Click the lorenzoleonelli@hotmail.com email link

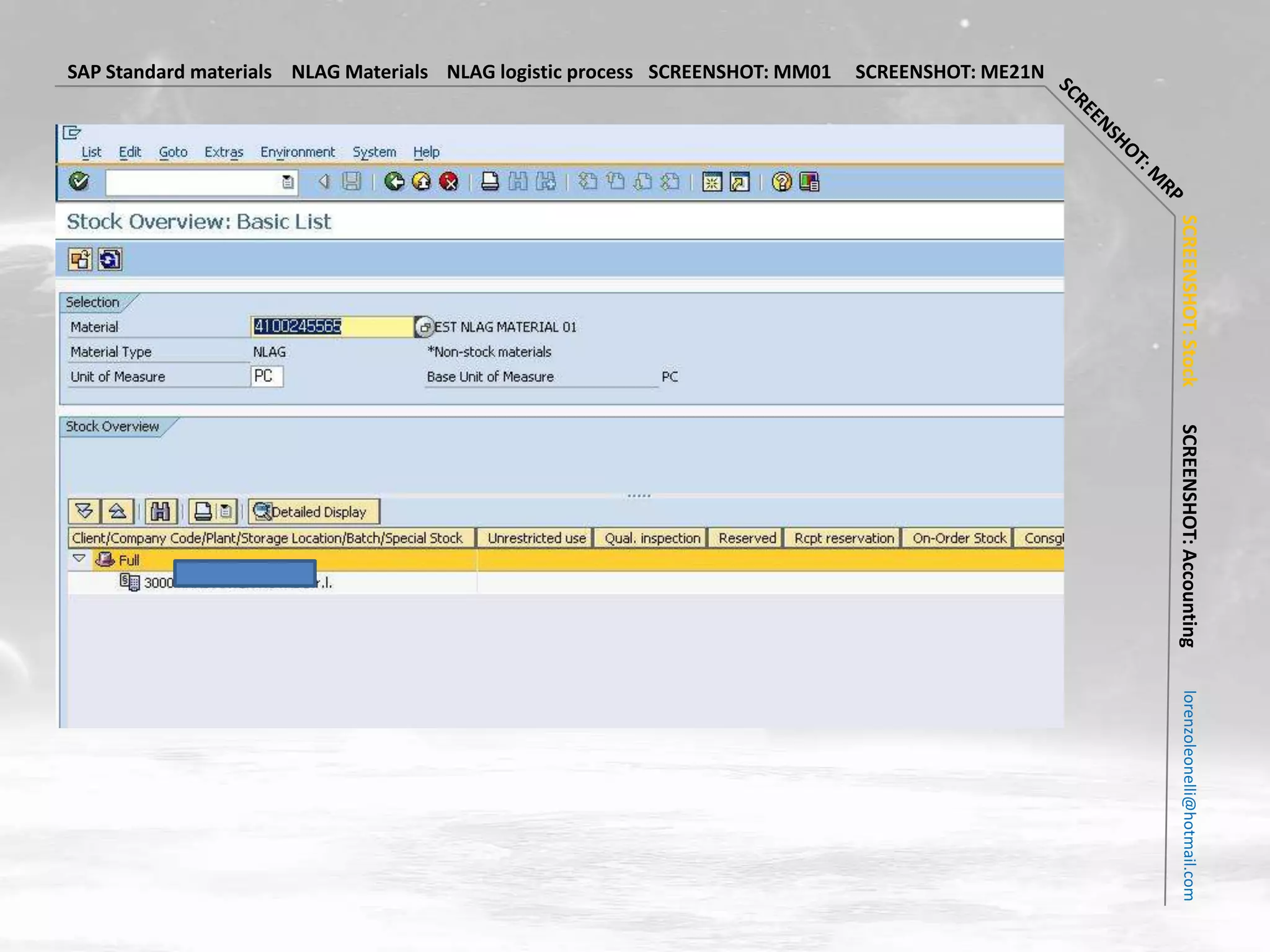(x=1188, y=795)
